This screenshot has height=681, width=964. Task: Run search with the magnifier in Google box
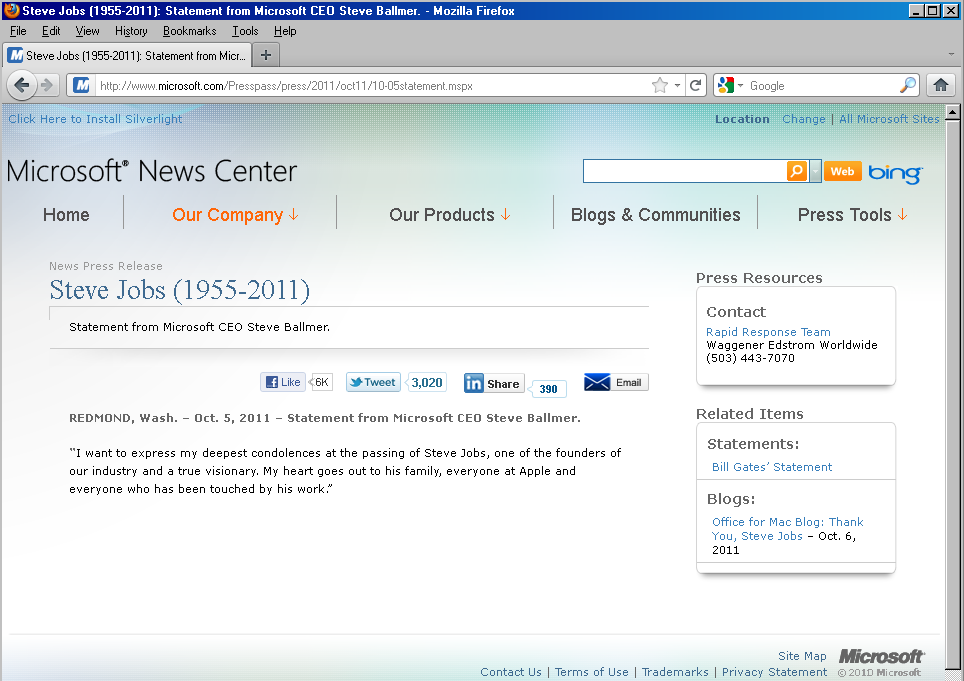(x=907, y=85)
